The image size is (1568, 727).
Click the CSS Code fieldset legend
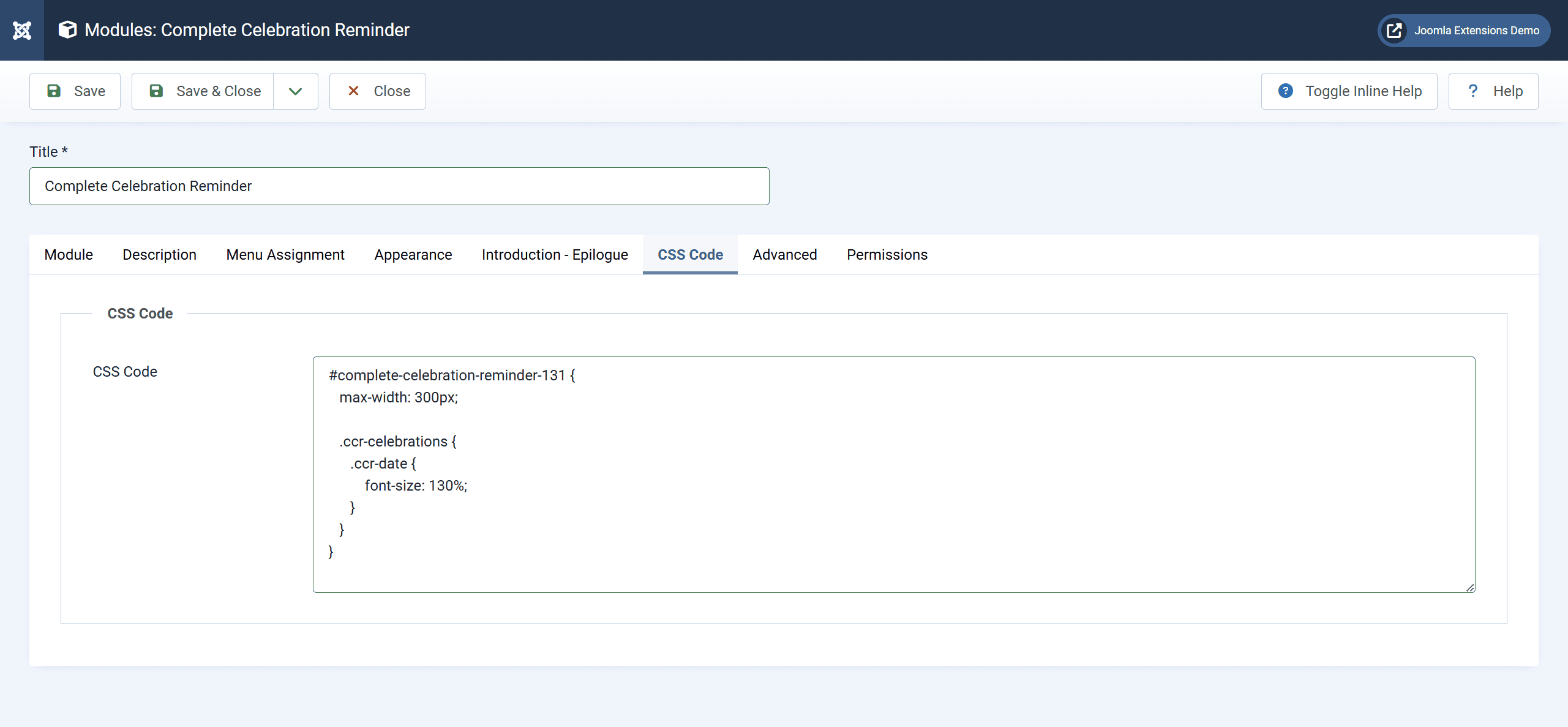pyautogui.click(x=140, y=314)
